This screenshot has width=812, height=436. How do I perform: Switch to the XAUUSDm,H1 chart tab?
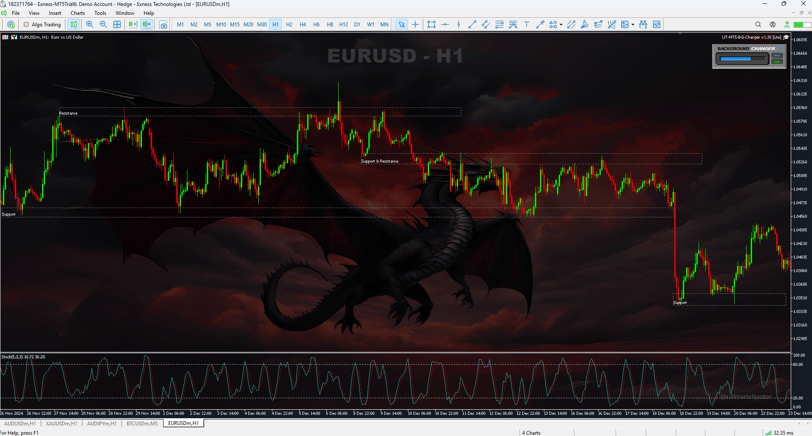coord(61,424)
